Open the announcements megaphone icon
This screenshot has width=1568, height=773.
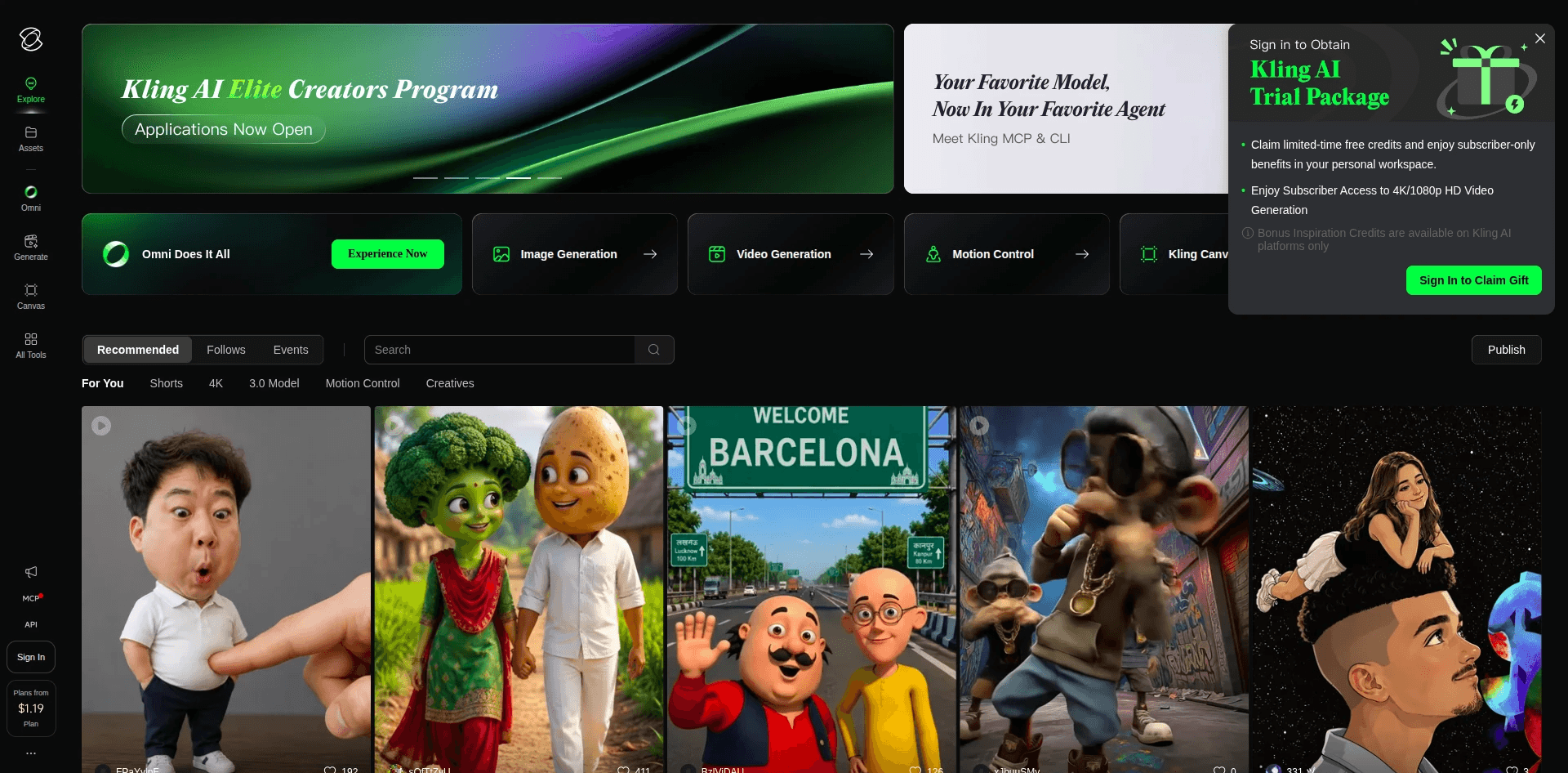[x=31, y=572]
